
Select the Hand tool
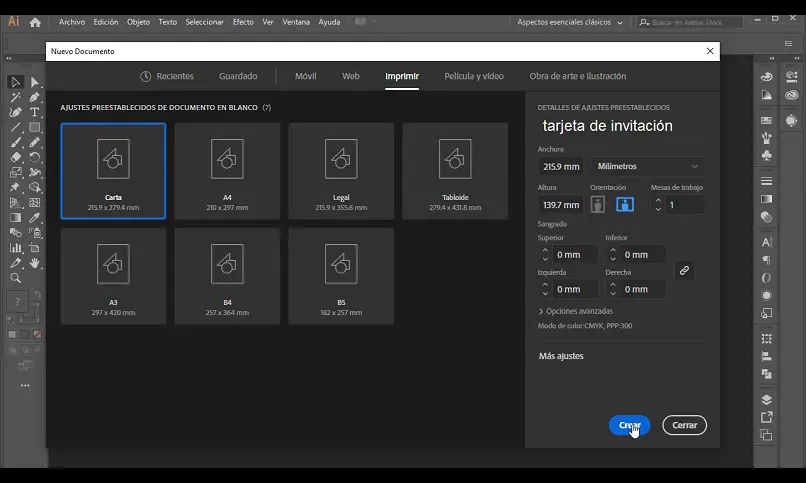coord(34,263)
